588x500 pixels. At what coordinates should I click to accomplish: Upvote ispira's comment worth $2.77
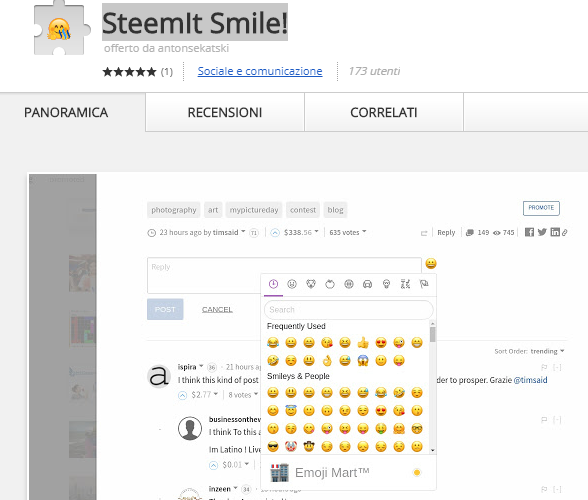(182, 395)
